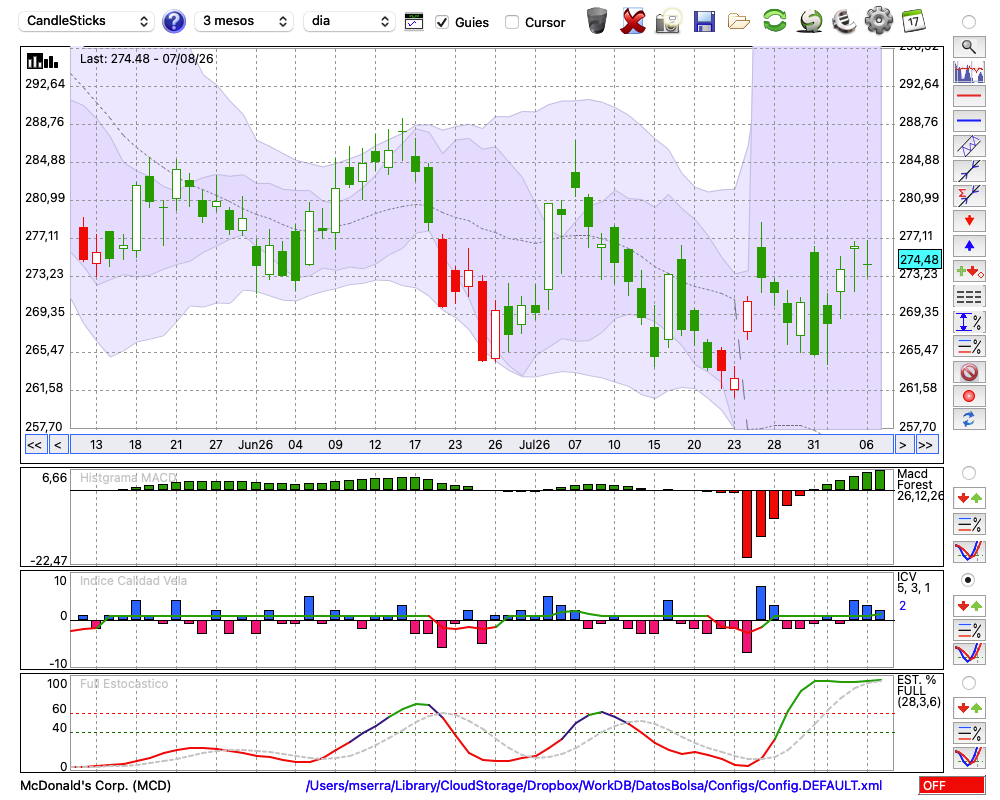The image size is (1000, 800).
Task: Open settings with the gear icon
Action: pyautogui.click(x=878, y=21)
